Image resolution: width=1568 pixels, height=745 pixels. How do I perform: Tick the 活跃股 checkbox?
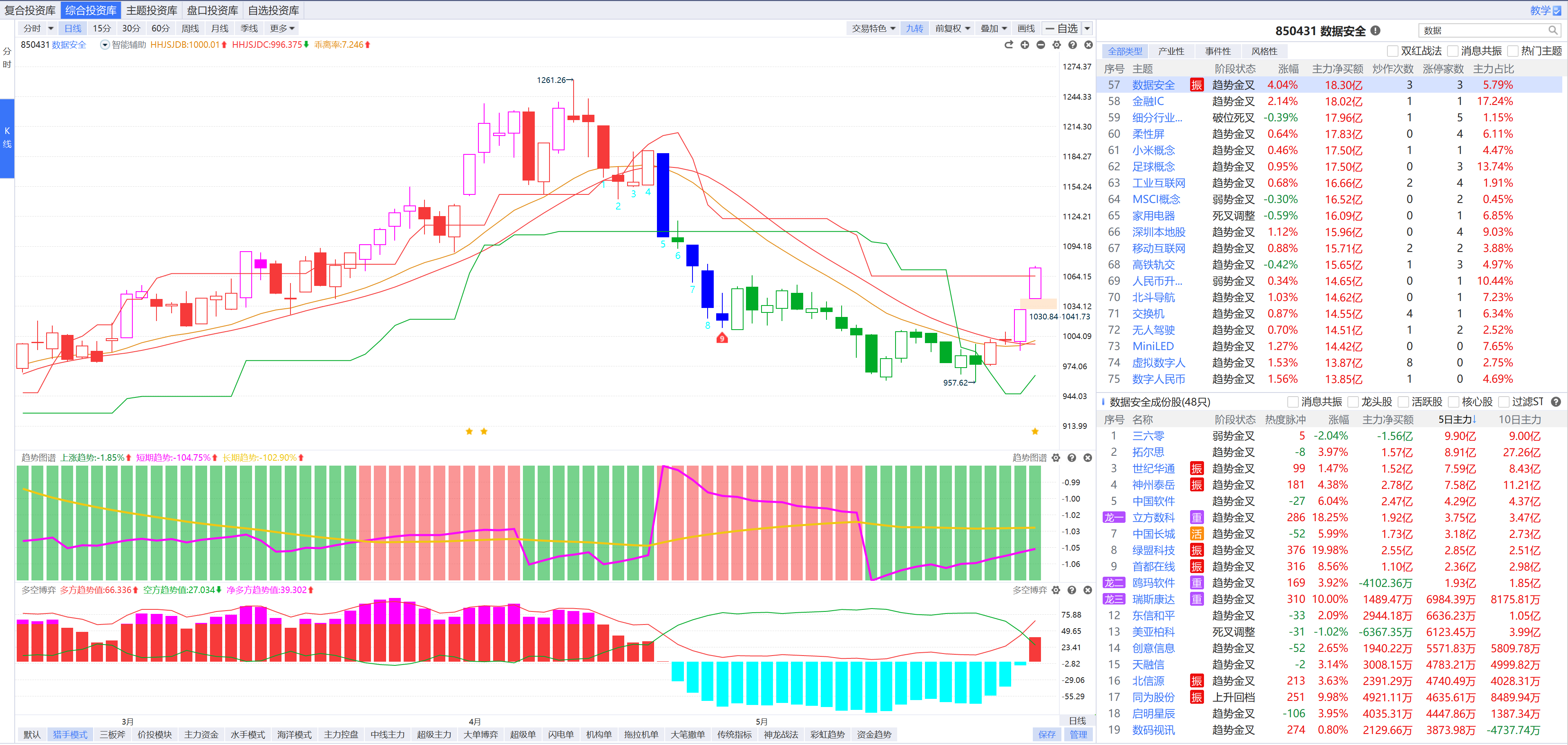click(1403, 402)
